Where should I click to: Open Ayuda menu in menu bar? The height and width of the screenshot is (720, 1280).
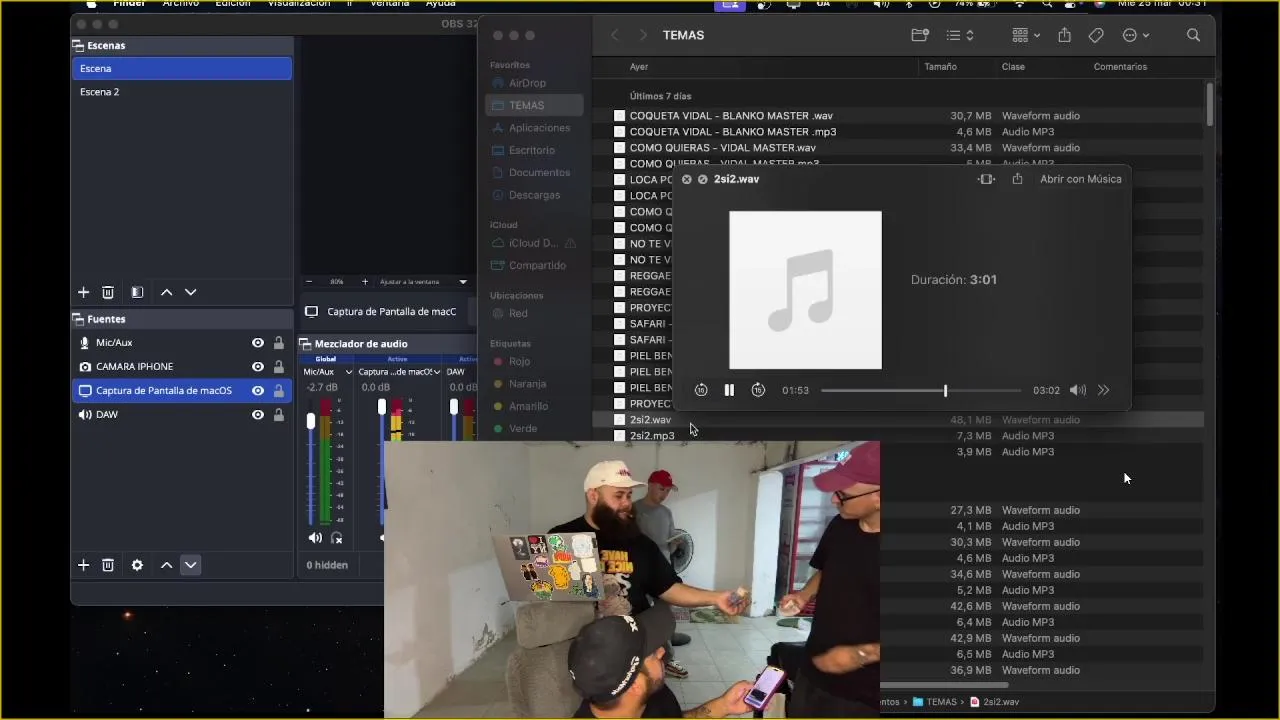(441, 4)
